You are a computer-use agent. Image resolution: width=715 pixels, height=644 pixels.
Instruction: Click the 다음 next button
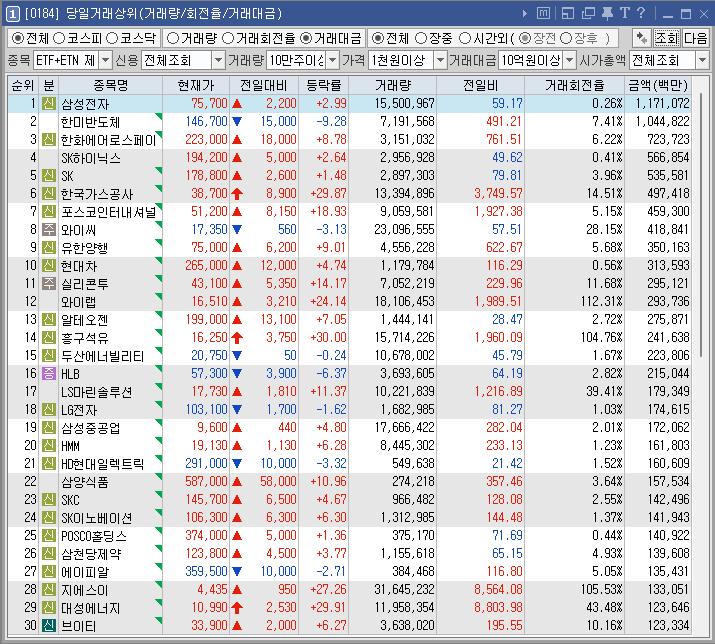pos(695,38)
